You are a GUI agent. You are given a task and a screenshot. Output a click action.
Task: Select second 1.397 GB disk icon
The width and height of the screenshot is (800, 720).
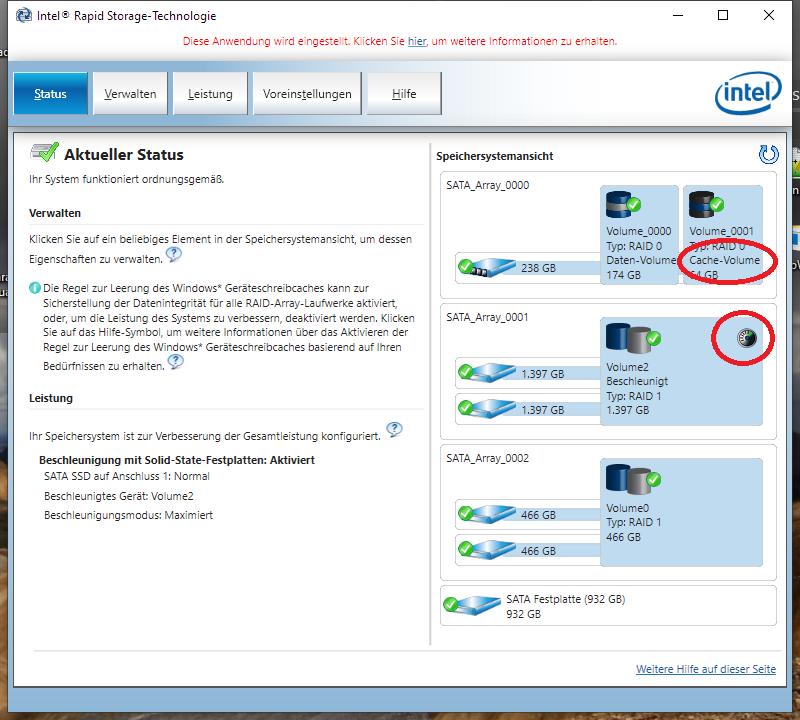tap(487, 408)
